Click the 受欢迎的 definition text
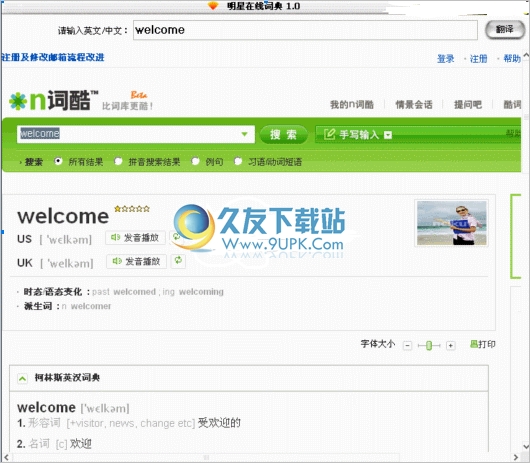530x463 pixels. click(x=219, y=423)
